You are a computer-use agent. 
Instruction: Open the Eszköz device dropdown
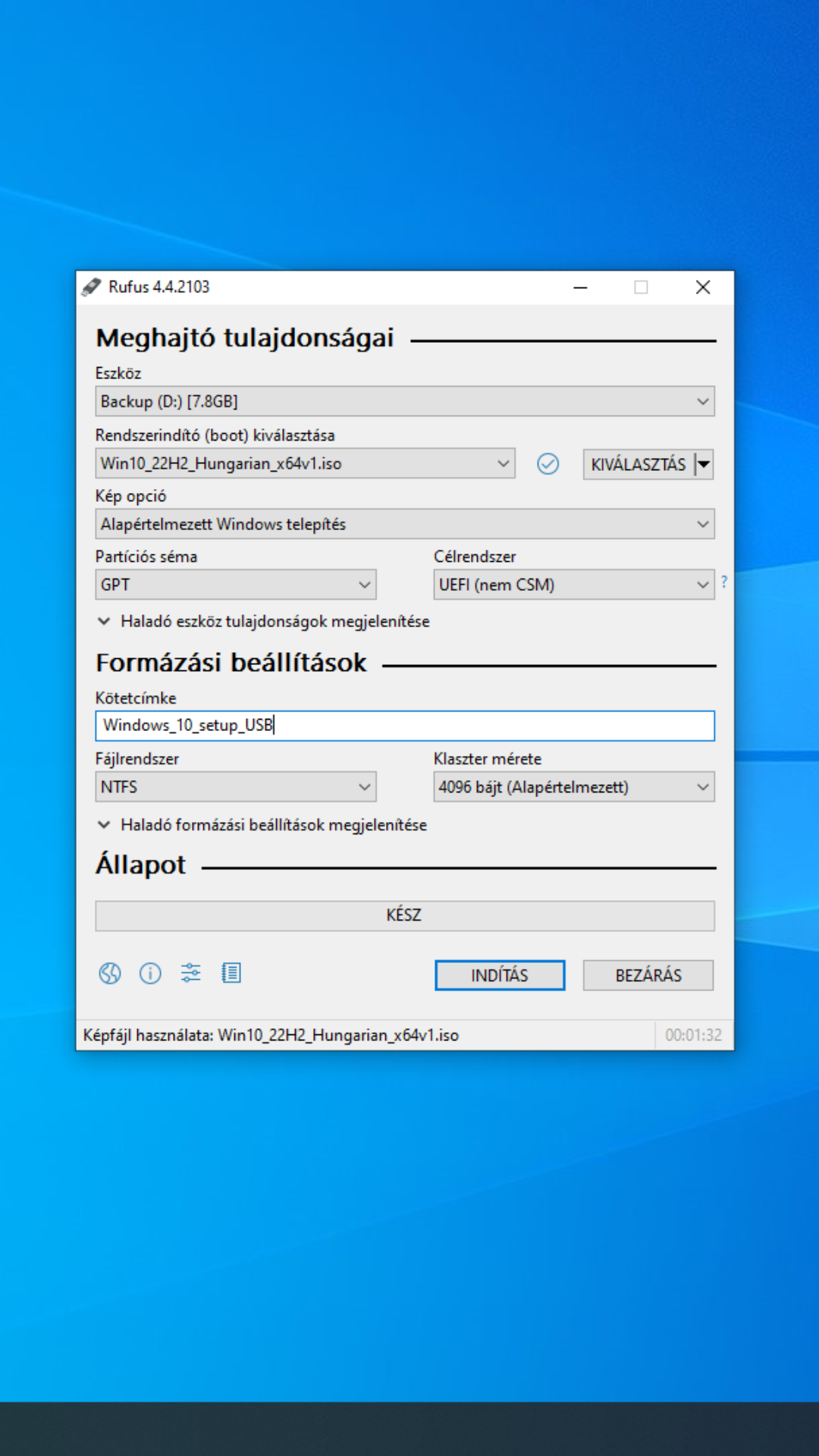[404, 401]
